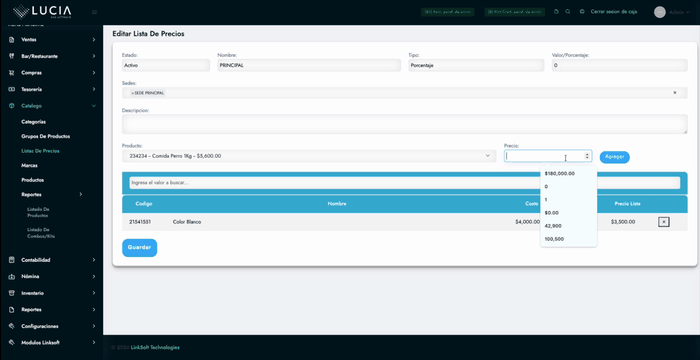Click the table search field
Image resolution: width=700 pixels, height=360 pixels.
click(404, 183)
